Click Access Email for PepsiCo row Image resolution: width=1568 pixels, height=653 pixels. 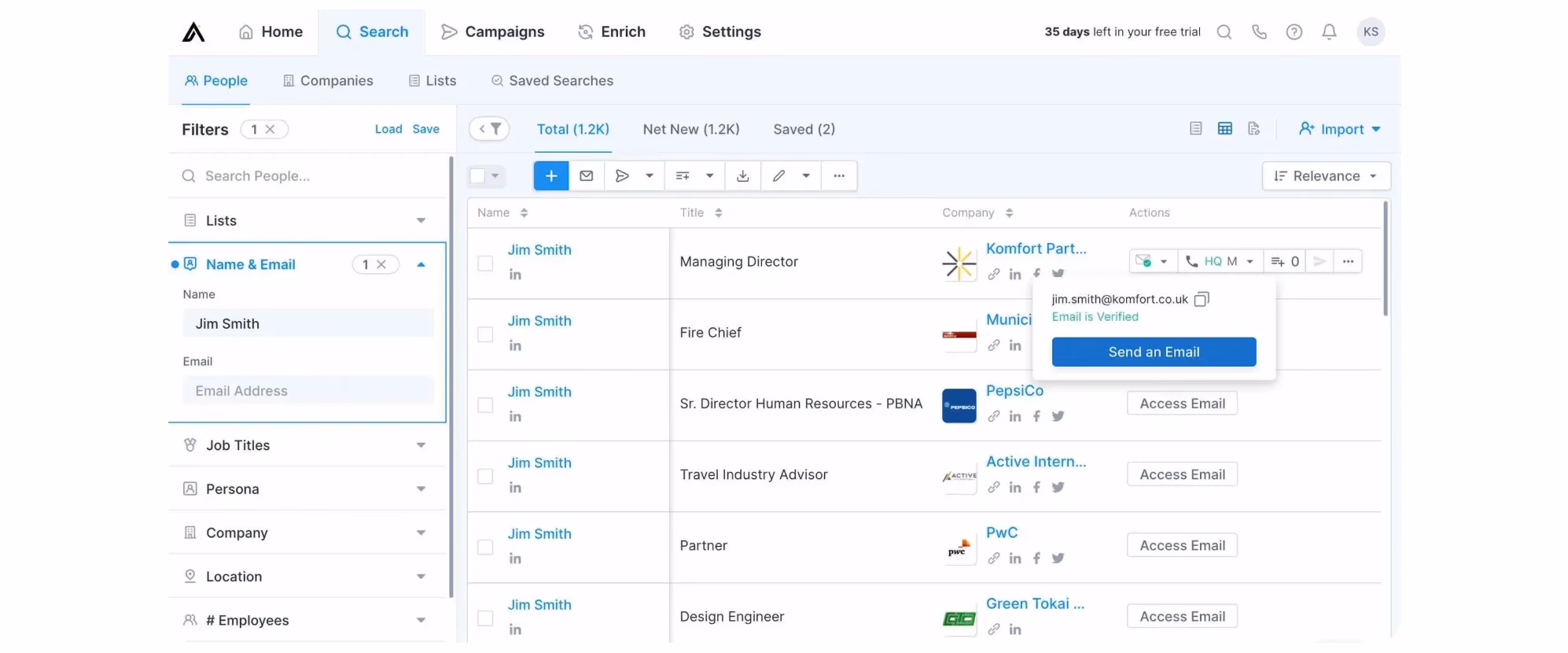[1182, 404]
